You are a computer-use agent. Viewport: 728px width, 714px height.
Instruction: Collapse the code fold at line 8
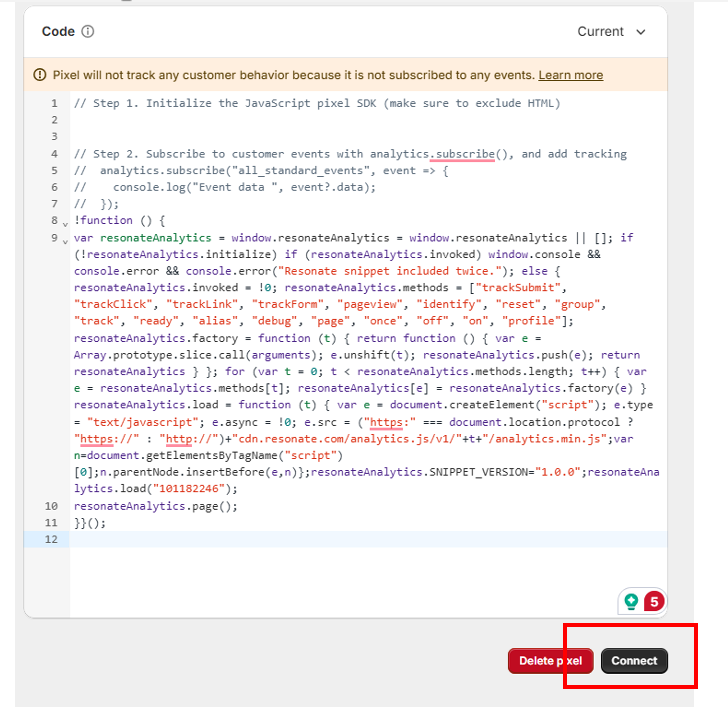(x=65, y=224)
